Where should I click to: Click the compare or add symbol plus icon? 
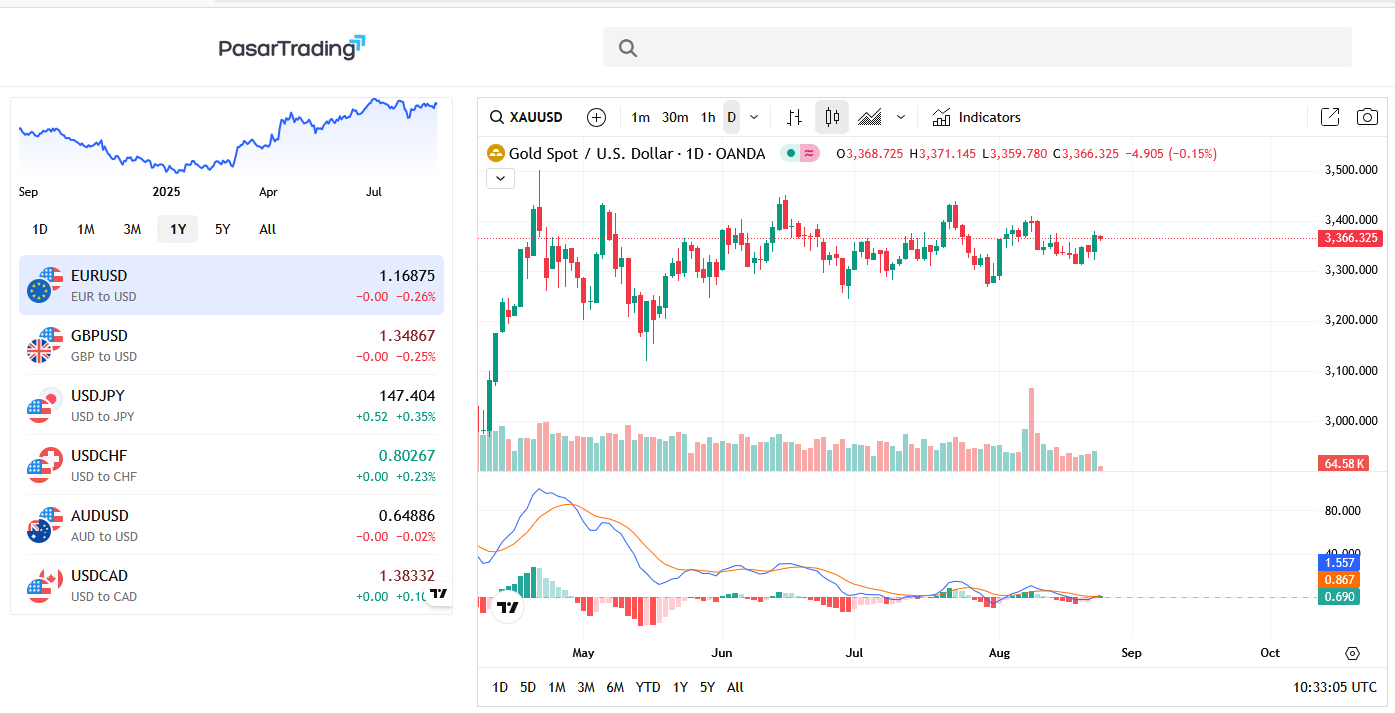tap(596, 117)
